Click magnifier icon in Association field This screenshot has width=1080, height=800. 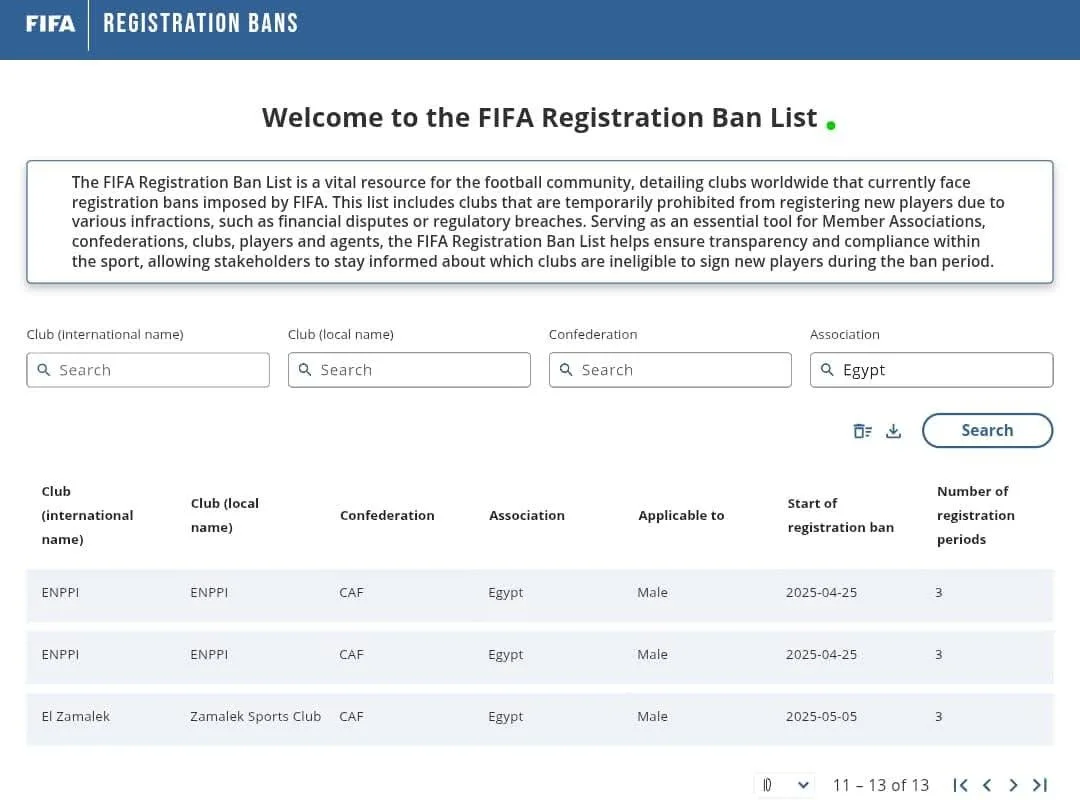827,369
